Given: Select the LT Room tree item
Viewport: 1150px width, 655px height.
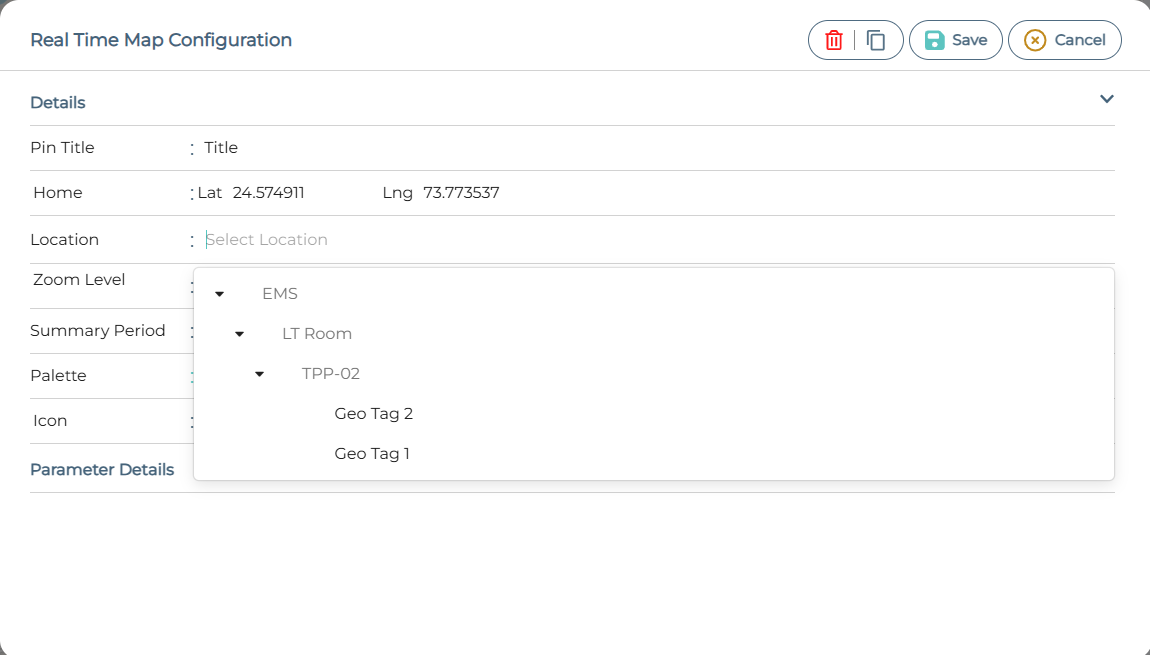Looking at the screenshot, I should [x=317, y=334].
